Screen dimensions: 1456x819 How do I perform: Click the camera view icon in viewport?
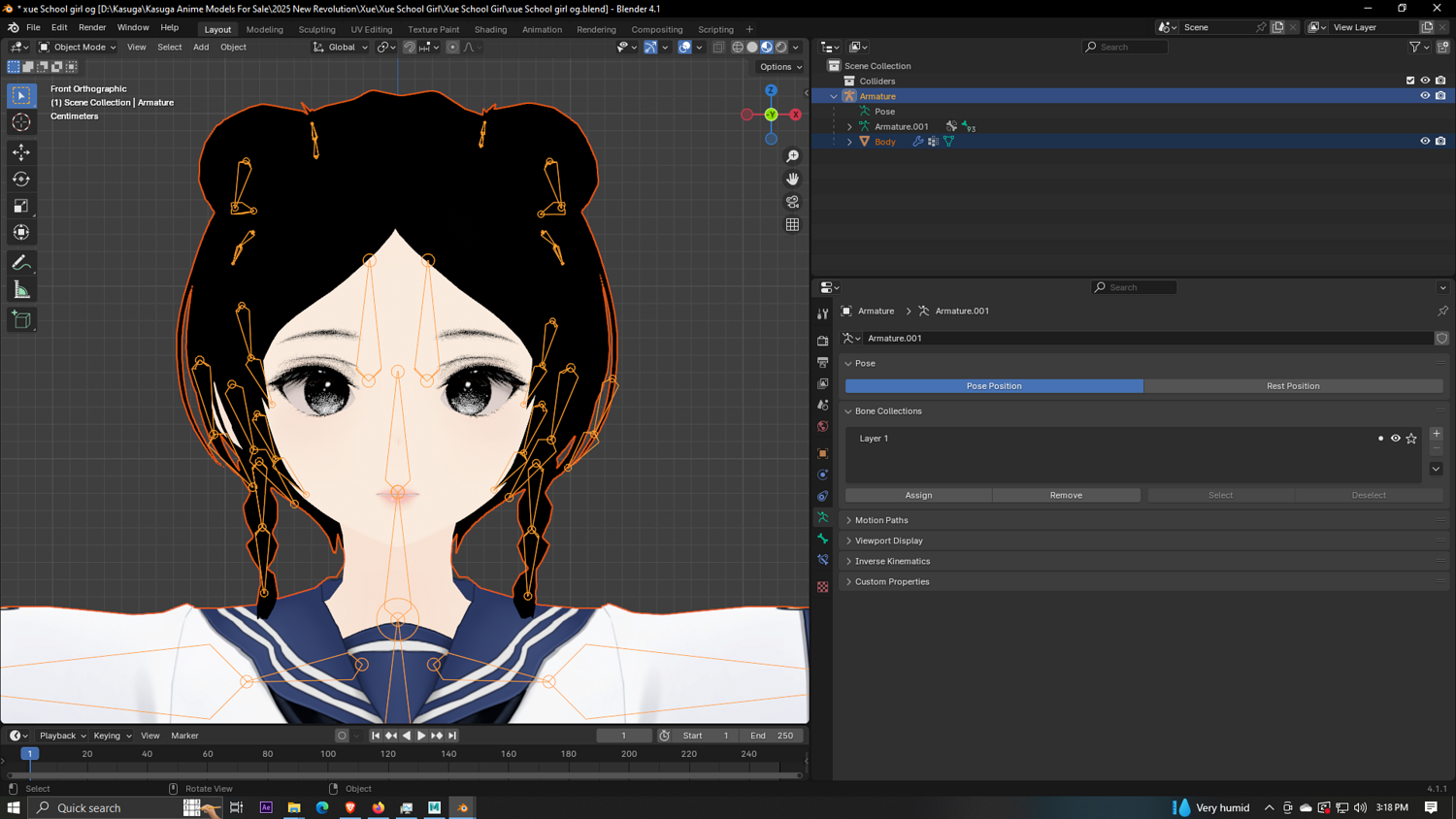(x=792, y=202)
